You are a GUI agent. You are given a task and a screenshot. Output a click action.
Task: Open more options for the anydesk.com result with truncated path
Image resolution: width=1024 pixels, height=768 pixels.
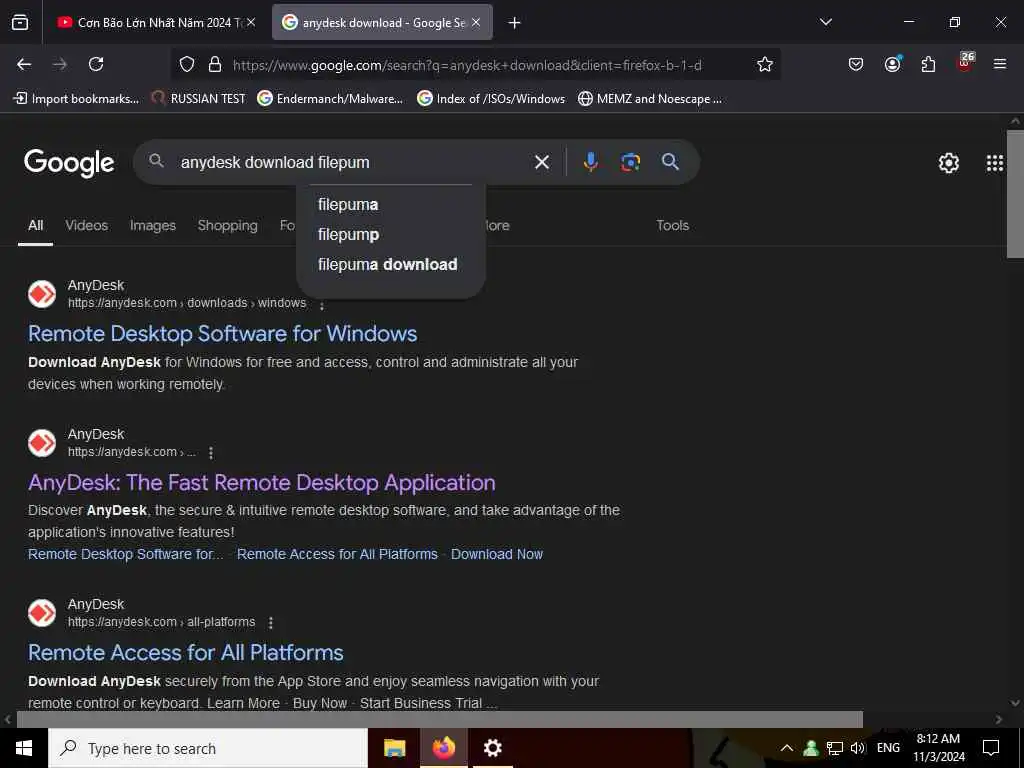(210, 453)
